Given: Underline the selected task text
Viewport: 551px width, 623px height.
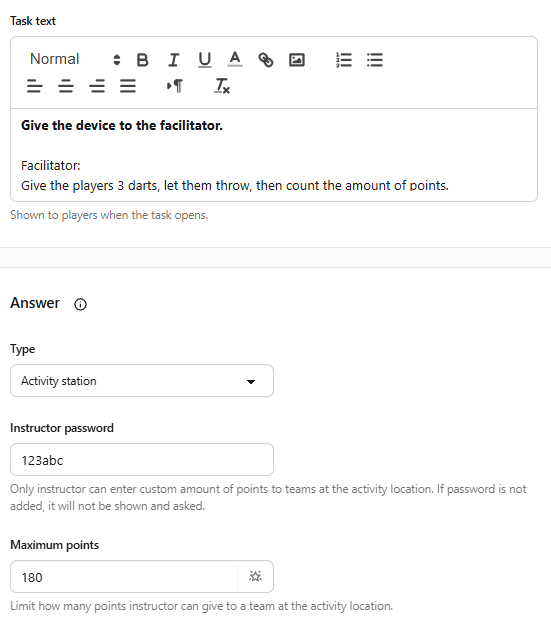Looking at the screenshot, I should coord(205,60).
